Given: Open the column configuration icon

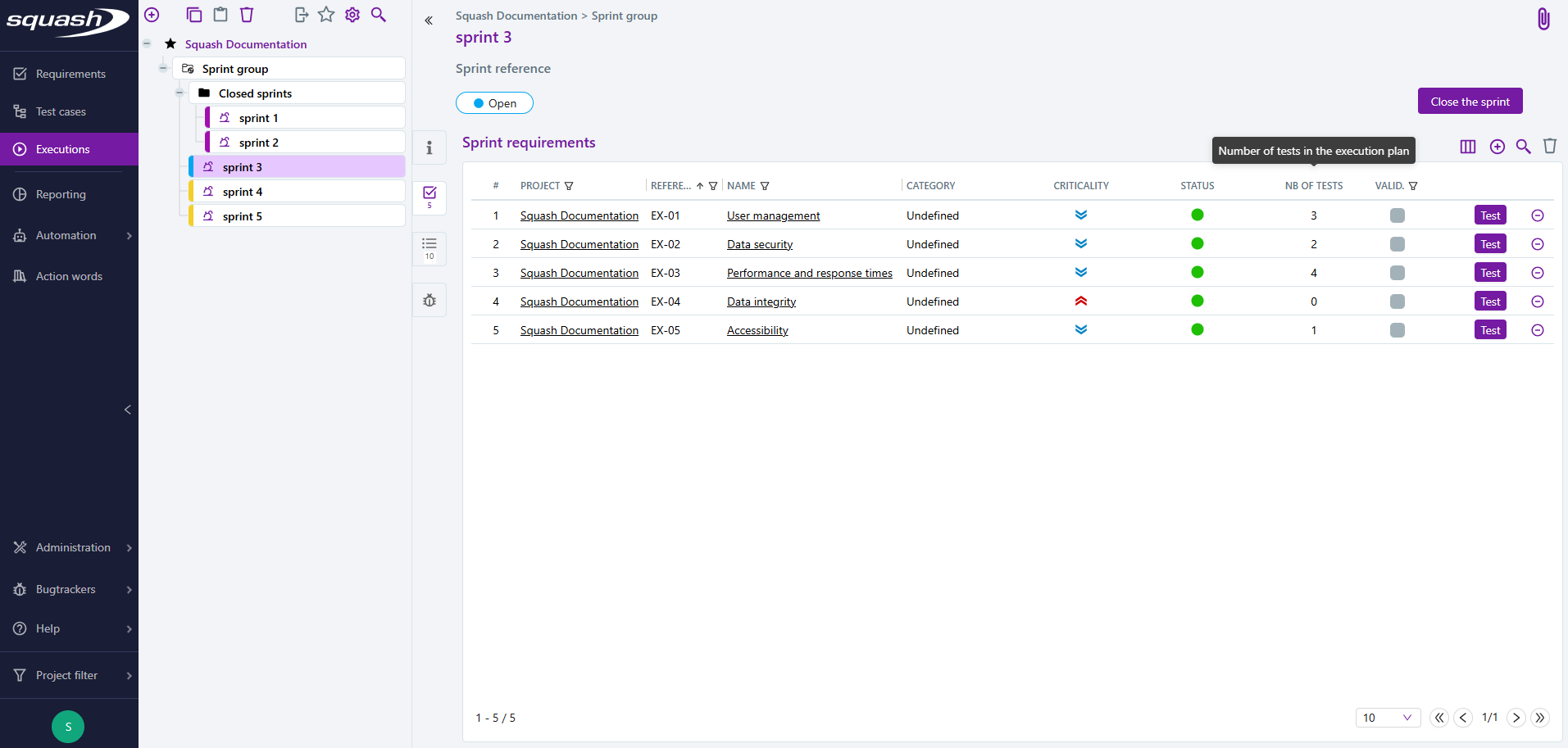Looking at the screenshot, I should coord(1467,147).
